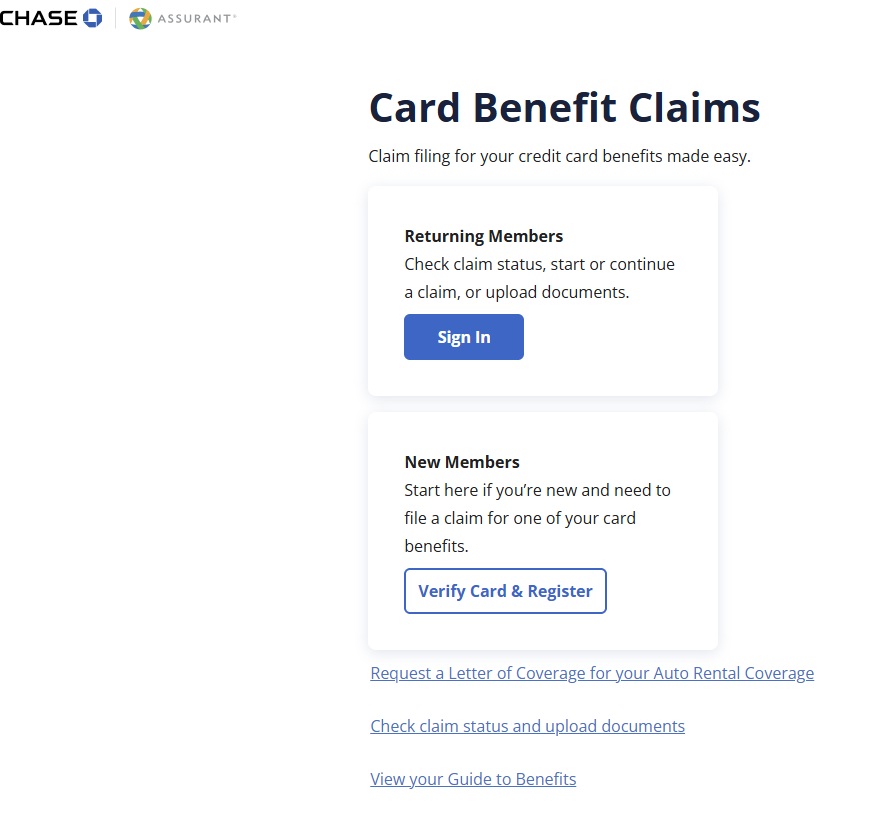Click "file a claim for one of your card" line
Image resolution: width=883 pixels, height=821 pixels.
[519, 519]
